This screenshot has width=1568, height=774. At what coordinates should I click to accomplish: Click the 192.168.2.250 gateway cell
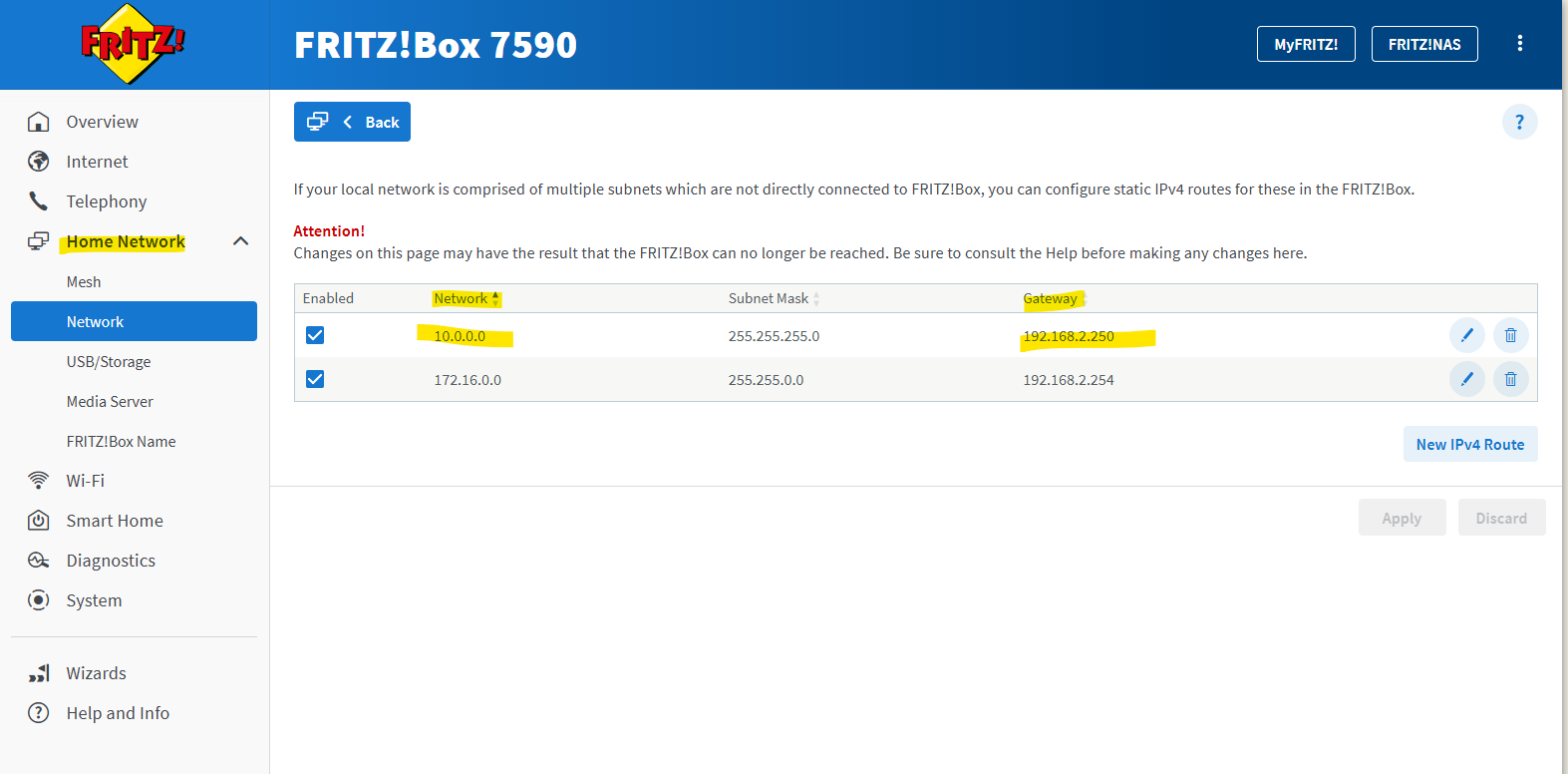(x=1069, y=336)
